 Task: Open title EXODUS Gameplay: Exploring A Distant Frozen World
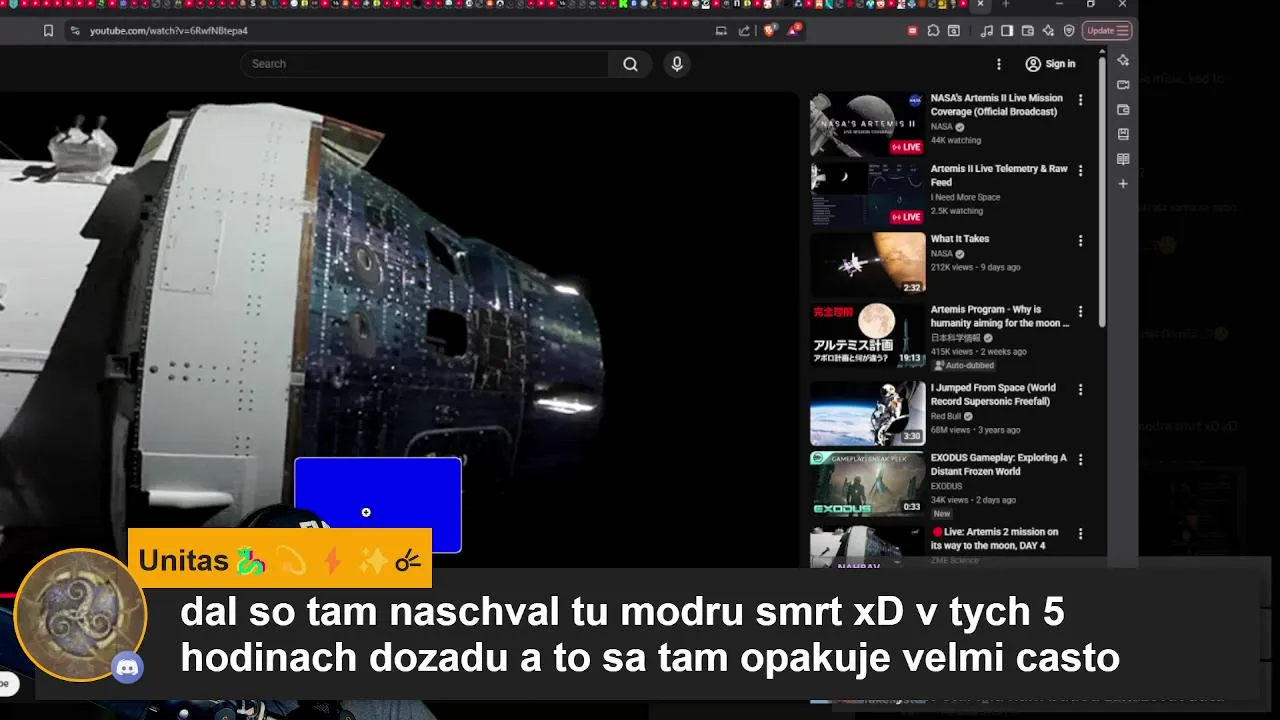tap(999, 464)
